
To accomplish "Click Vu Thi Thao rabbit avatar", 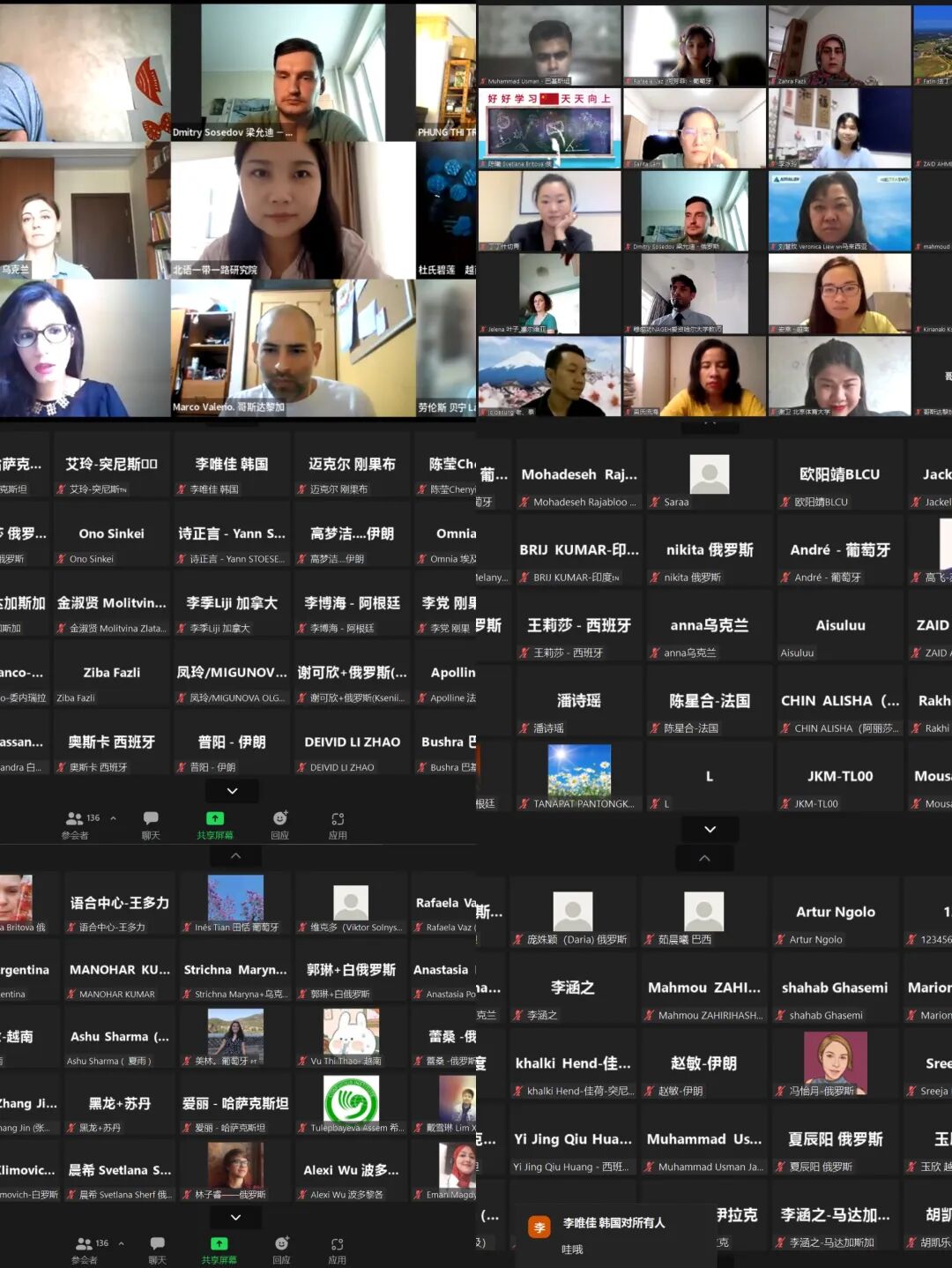I will (x=351, y=1033).
